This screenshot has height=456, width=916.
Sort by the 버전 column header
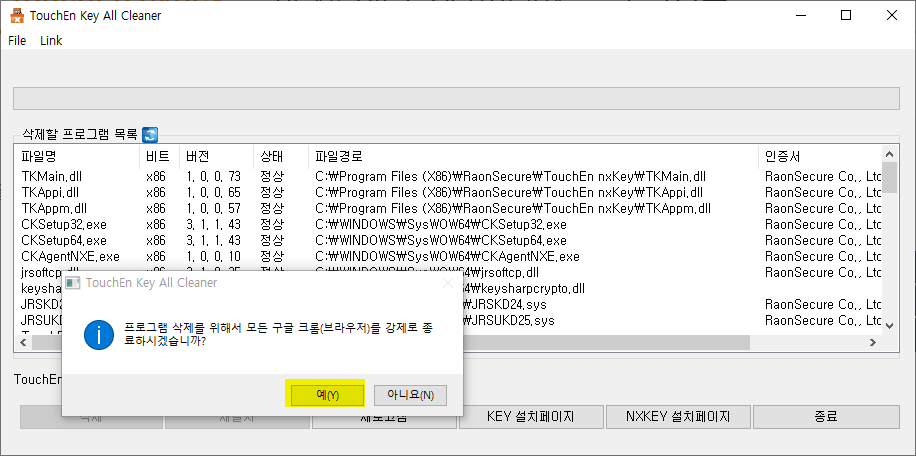[x=217, y=156]
